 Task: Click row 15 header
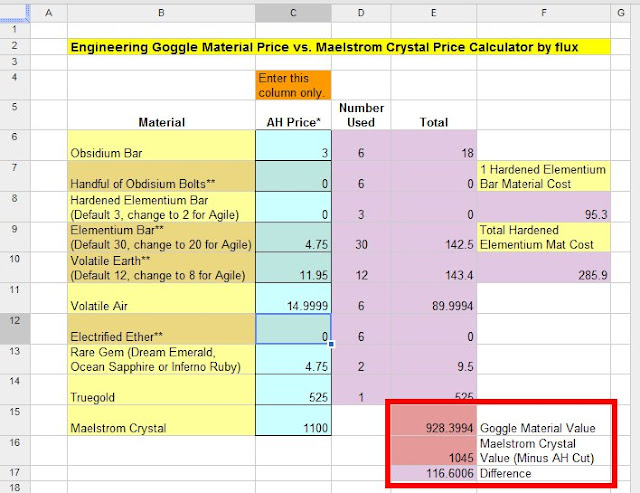pos(15,420)
